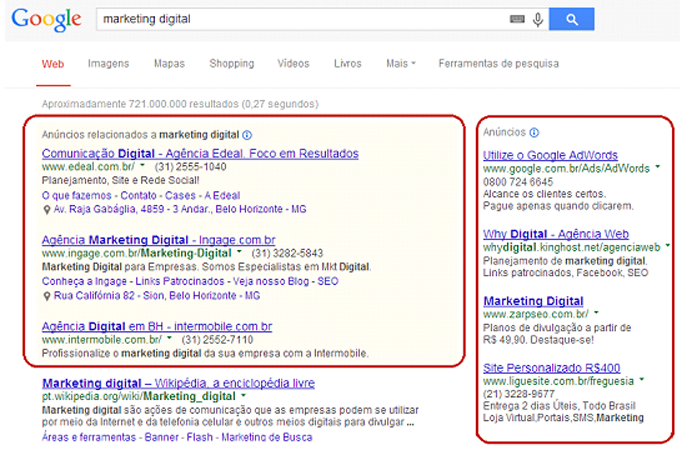The height and width of the screenshot is (456, 680).
Task: Open 'Comunicação Digital - Agência Edeal' ad
Action: [x=200, y=154]
